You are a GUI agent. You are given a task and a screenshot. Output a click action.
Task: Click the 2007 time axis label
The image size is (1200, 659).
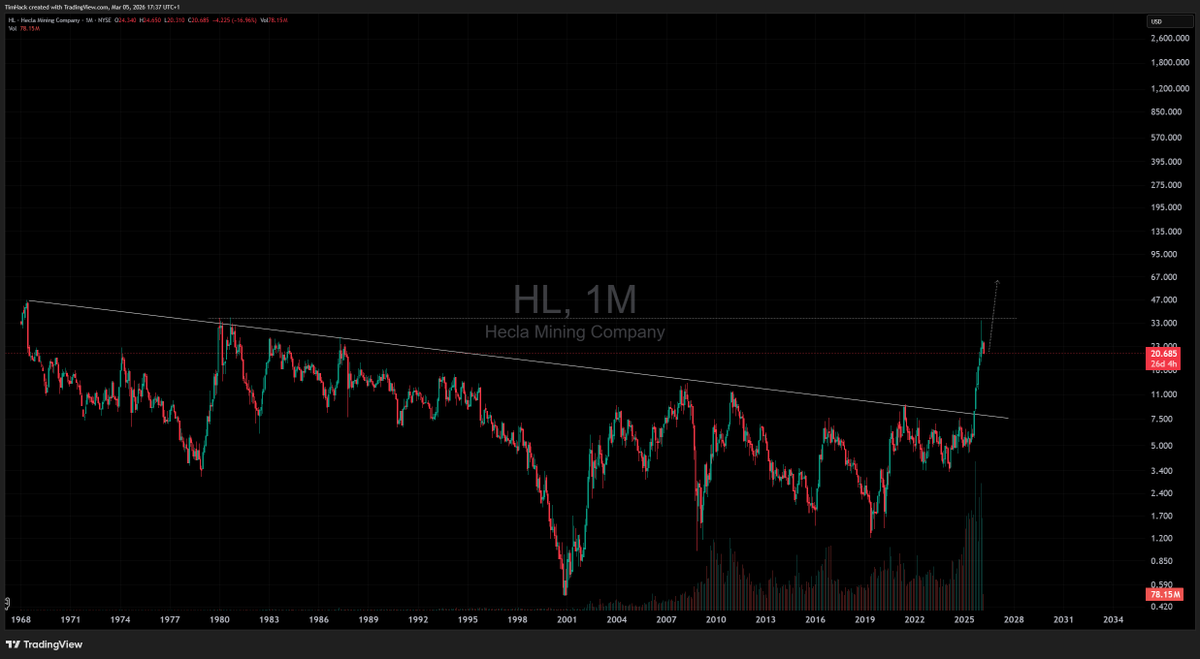(666, 620)
